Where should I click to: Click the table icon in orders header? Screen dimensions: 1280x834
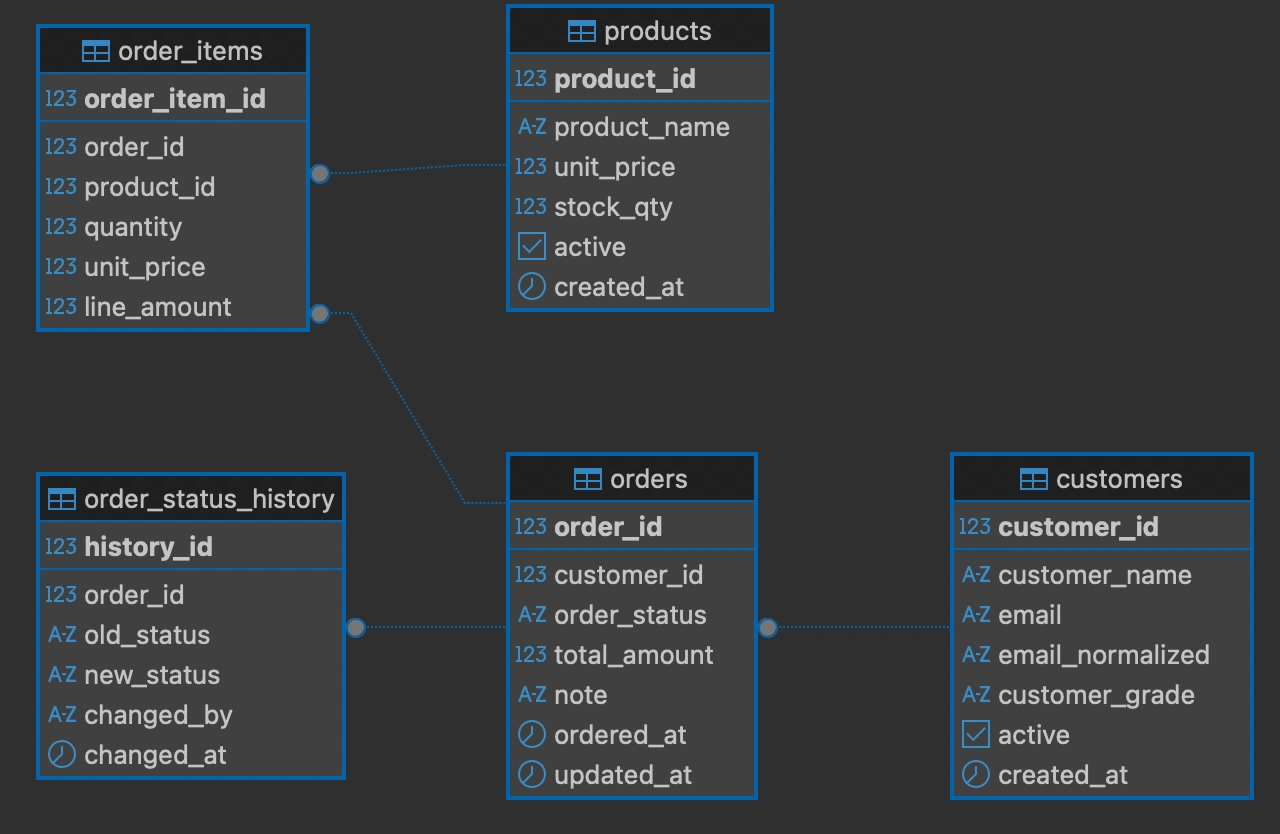coord(587,479)
